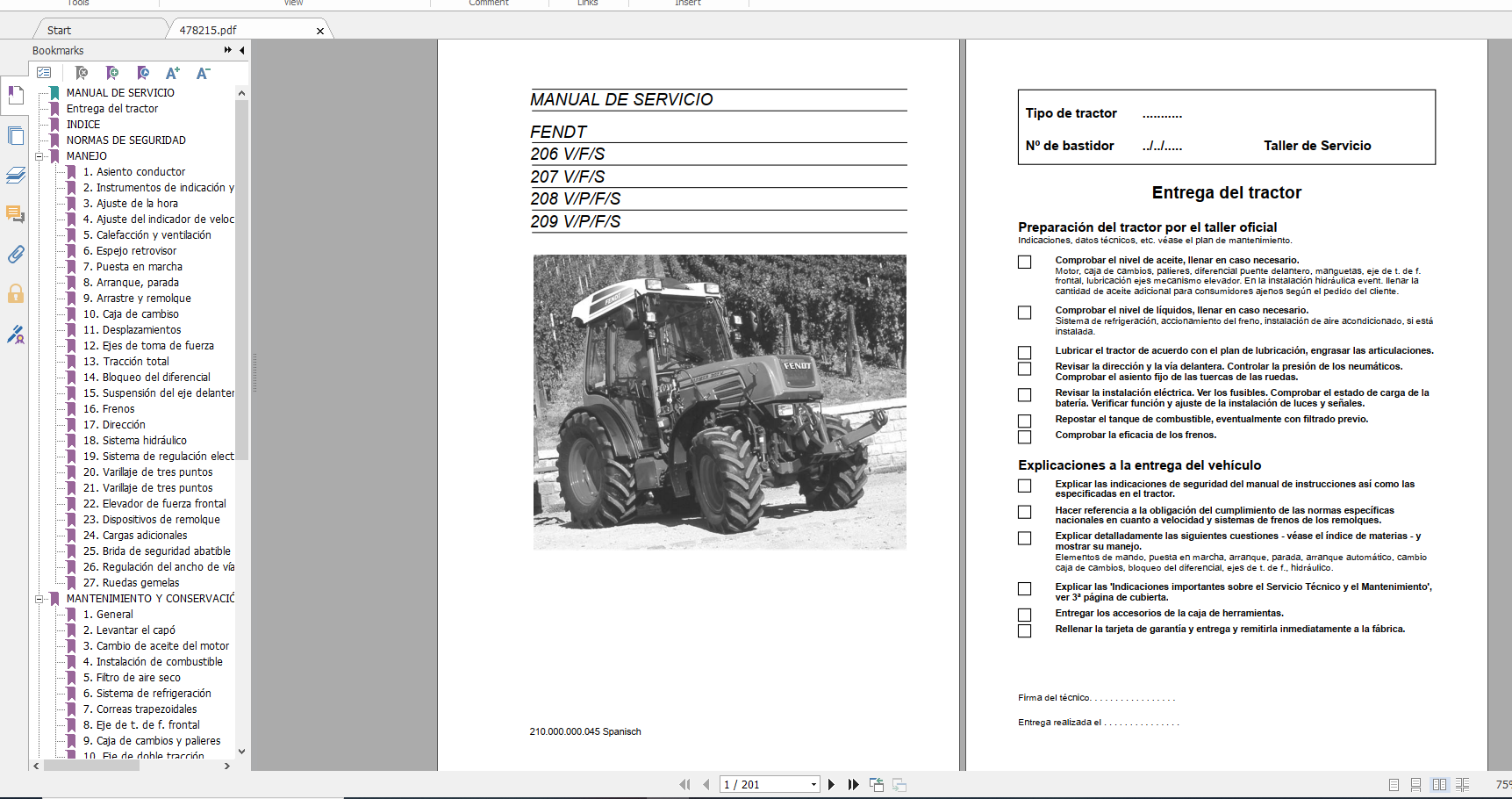Open bookmark 18. Sistema hidráulico

(x=135, y=441)
